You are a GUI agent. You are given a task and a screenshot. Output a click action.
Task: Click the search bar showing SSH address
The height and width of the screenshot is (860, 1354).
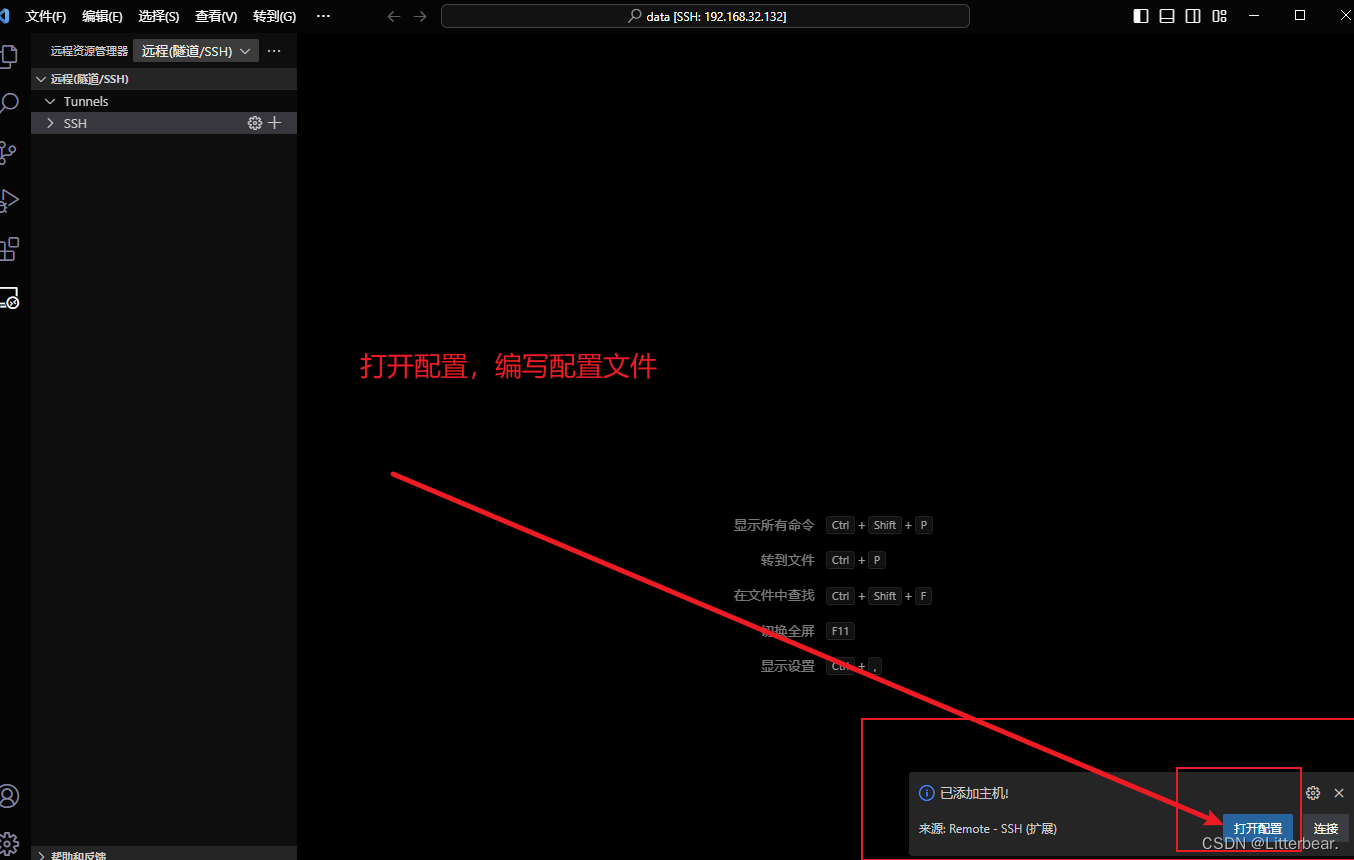pyautogui.click(x=704, y=16)
